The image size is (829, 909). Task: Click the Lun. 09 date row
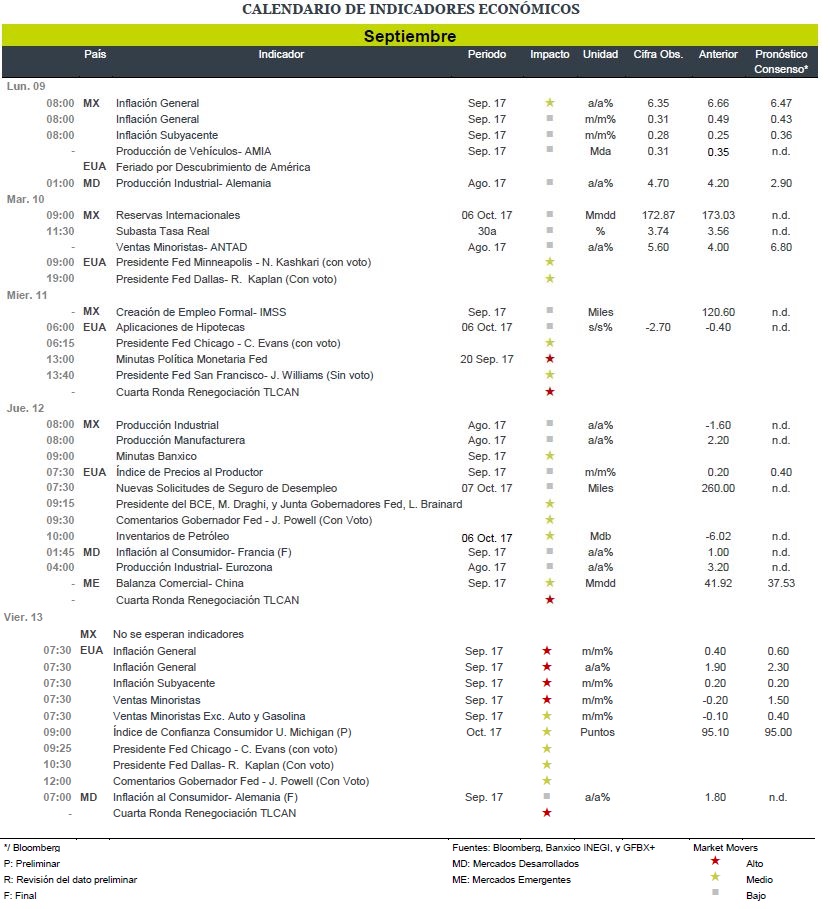click(26, 86)
